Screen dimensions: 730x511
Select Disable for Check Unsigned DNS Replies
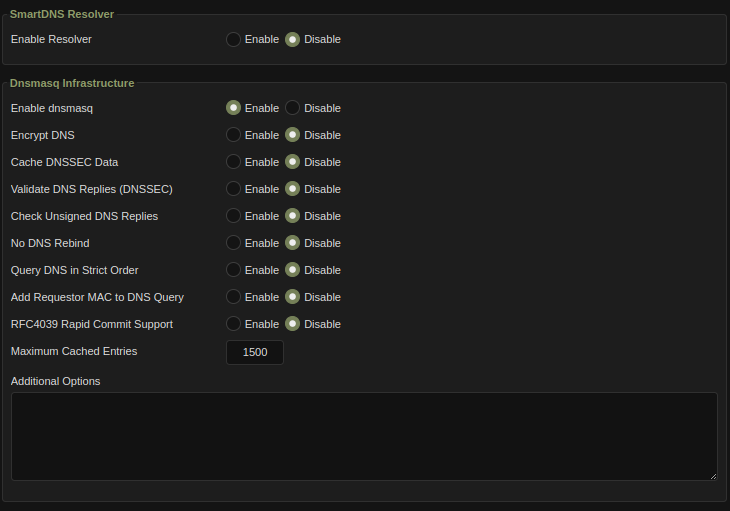292,216
